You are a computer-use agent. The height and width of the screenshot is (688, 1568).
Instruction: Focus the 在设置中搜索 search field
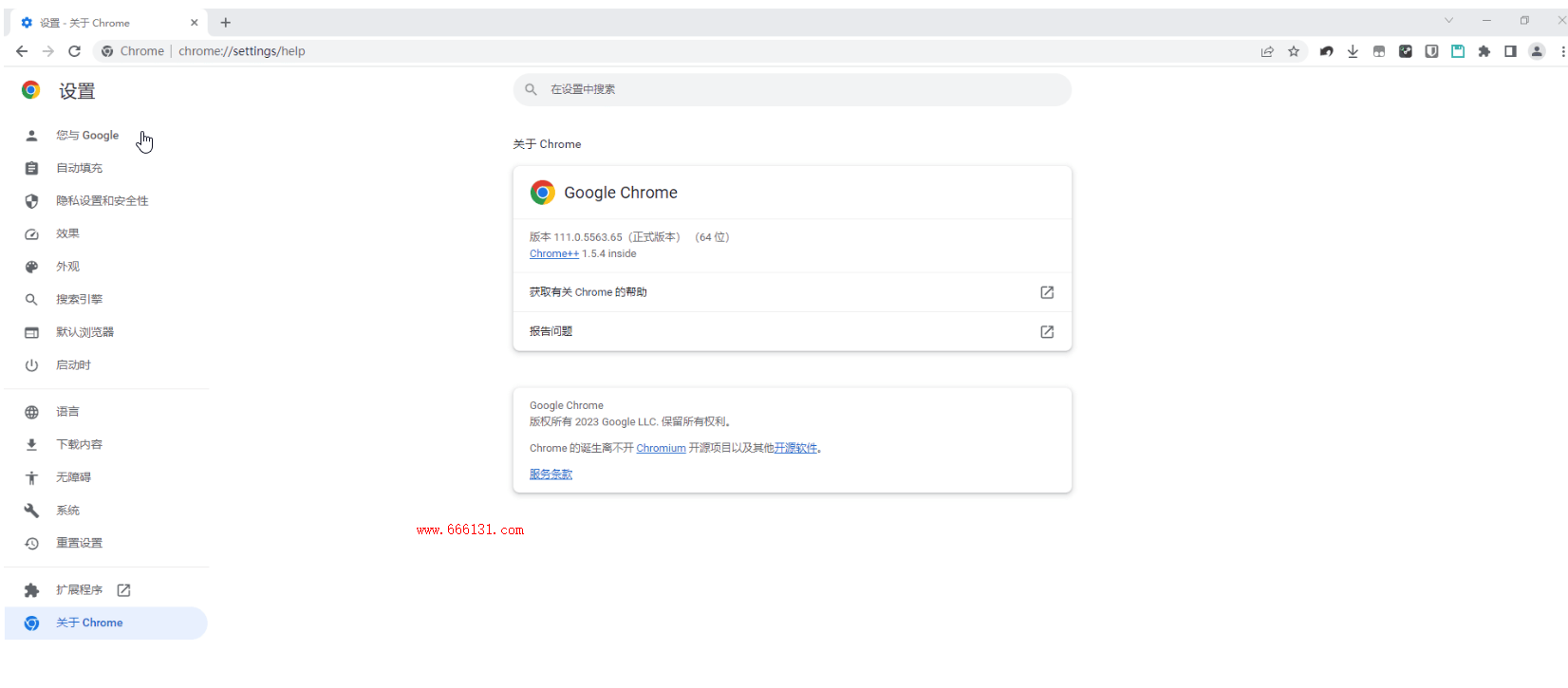793,89
